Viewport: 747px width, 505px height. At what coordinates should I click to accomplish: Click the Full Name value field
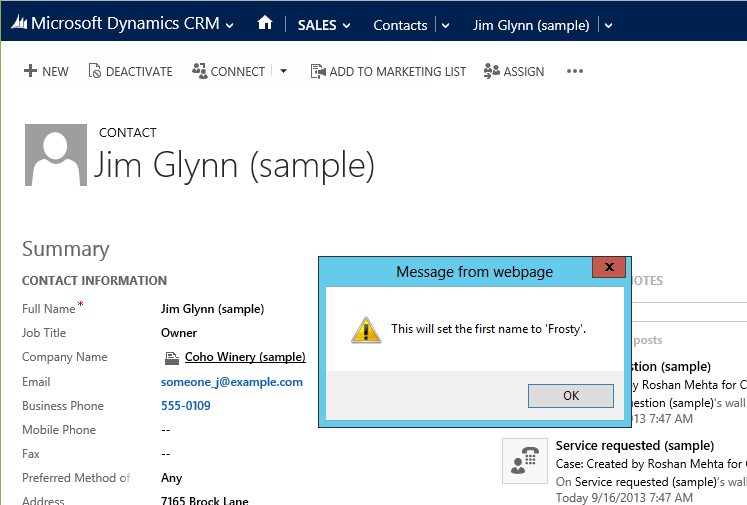(212, 309)
